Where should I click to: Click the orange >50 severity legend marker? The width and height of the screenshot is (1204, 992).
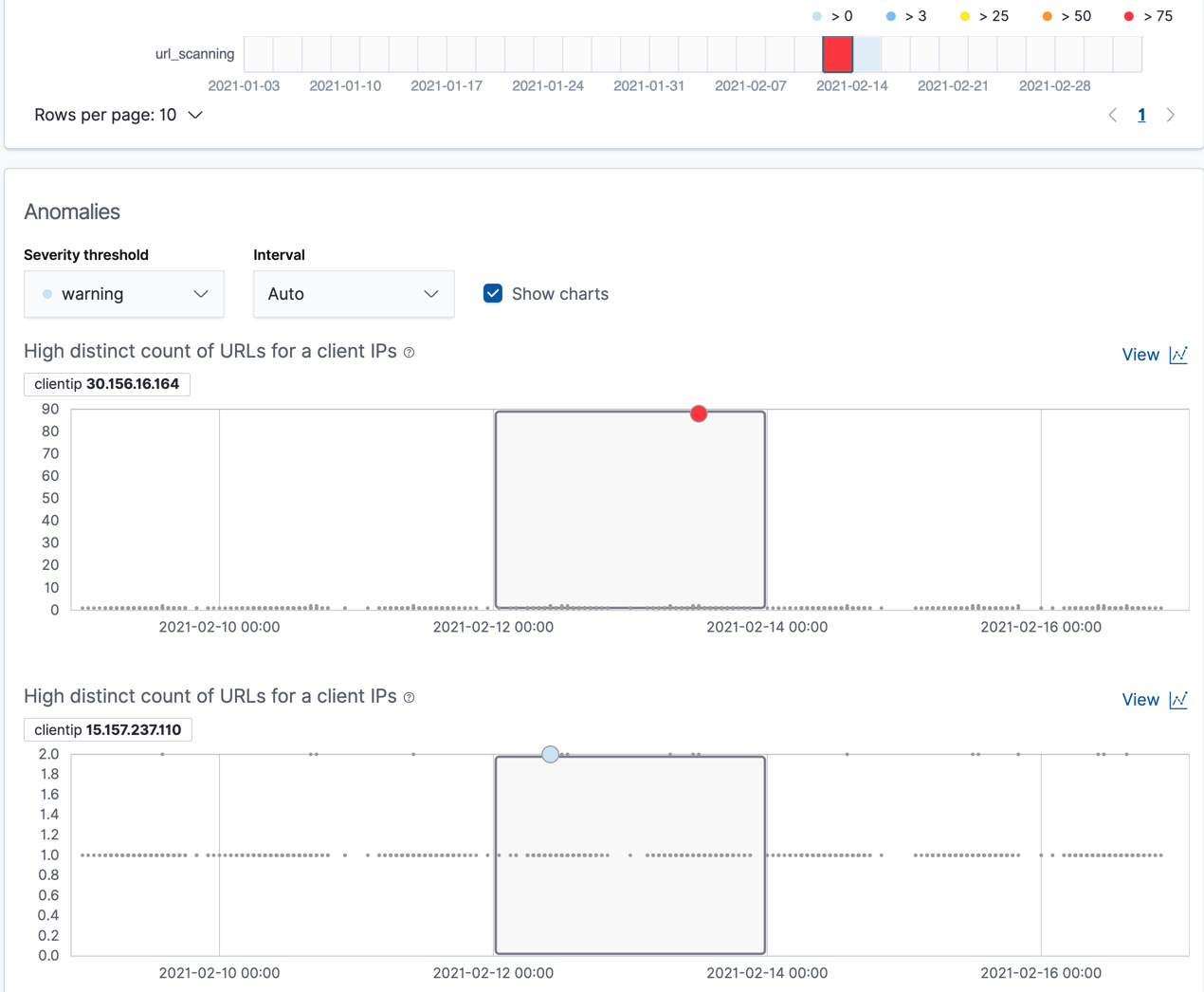point(1046,15)
